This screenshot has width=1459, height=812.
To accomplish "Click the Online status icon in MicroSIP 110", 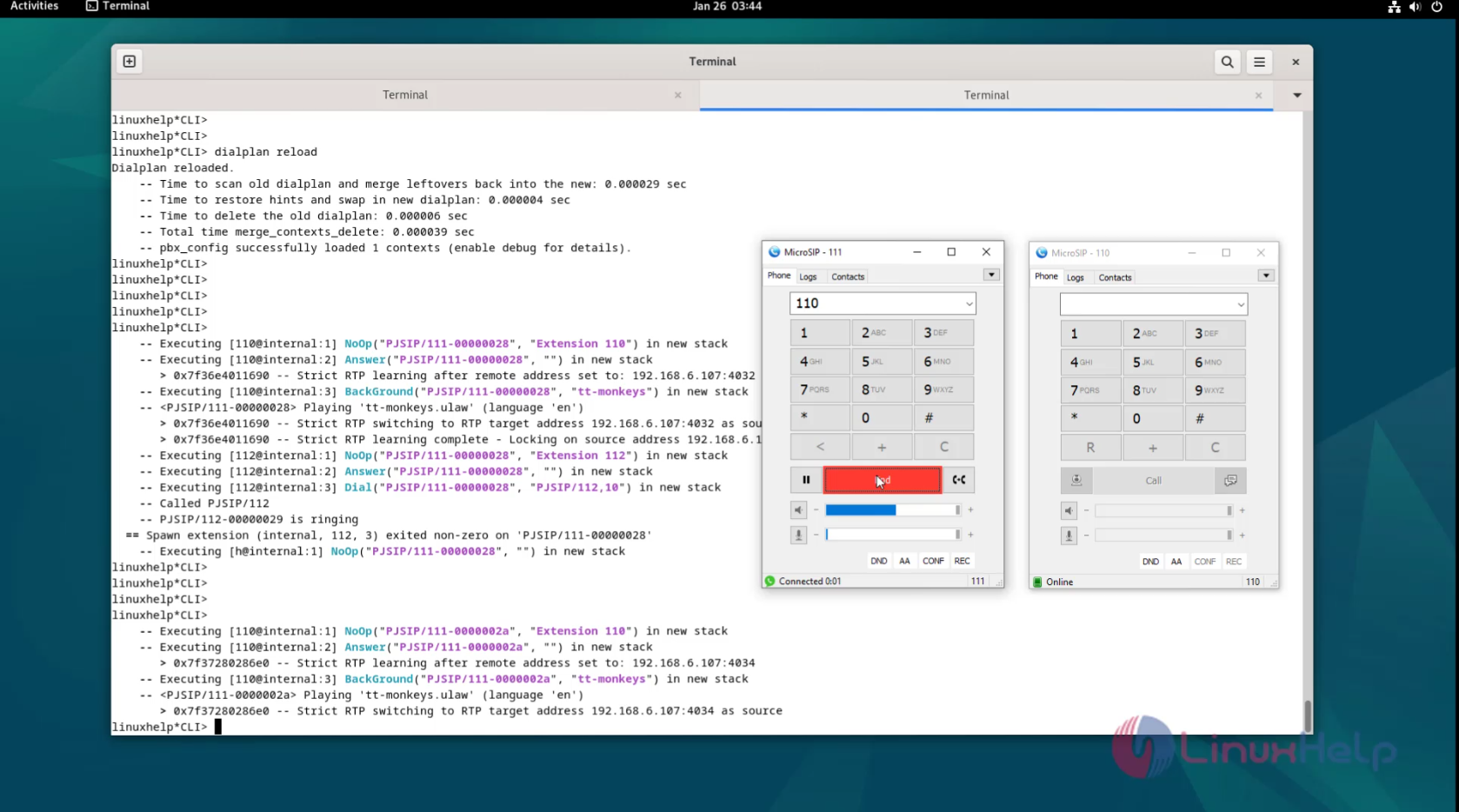I will [x=1037, y=582].
